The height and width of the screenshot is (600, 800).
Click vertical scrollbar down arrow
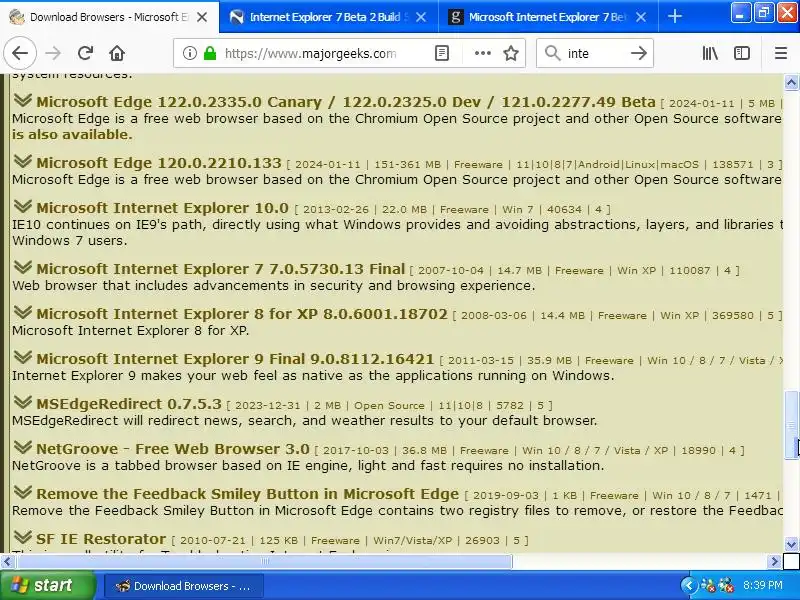pos(791,544)
